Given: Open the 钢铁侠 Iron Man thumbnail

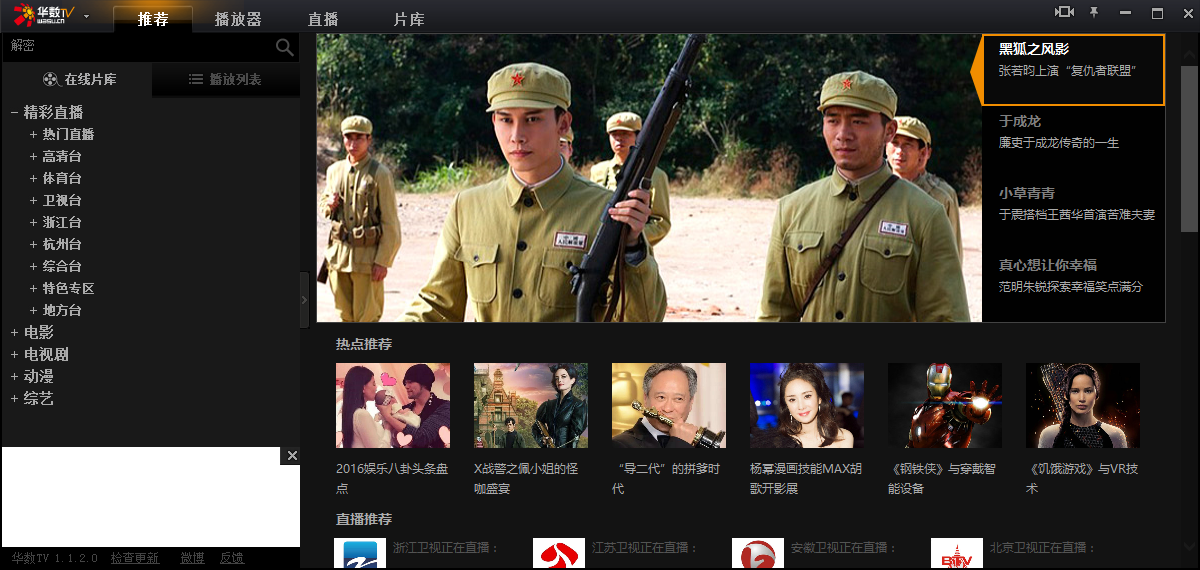Looking at the screenshot, I should tap(945, 405).
